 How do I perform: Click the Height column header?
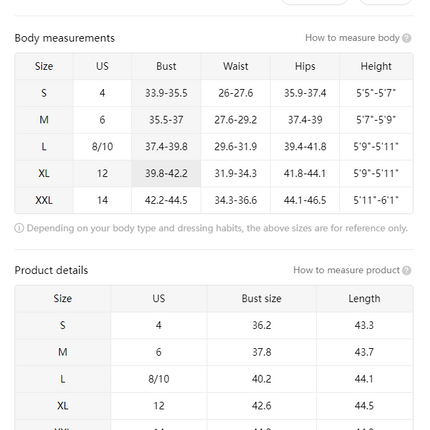tap(376, 66)
